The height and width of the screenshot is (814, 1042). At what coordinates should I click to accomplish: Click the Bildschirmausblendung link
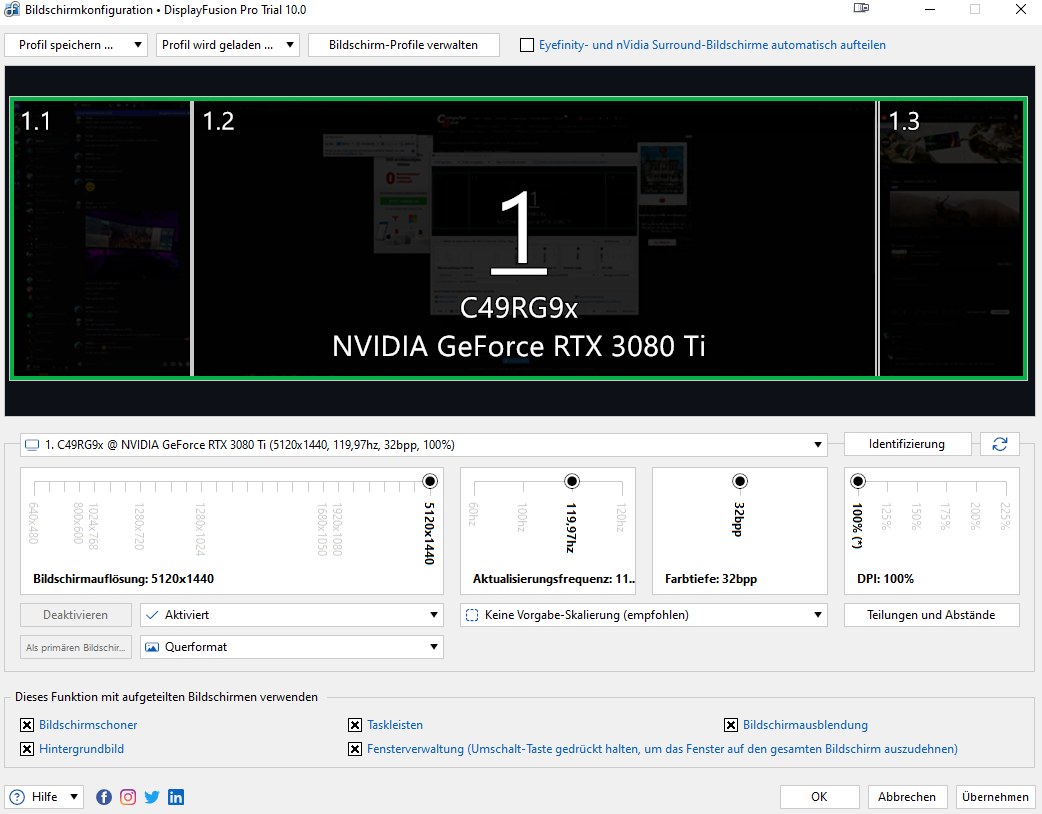click(805, 725)
